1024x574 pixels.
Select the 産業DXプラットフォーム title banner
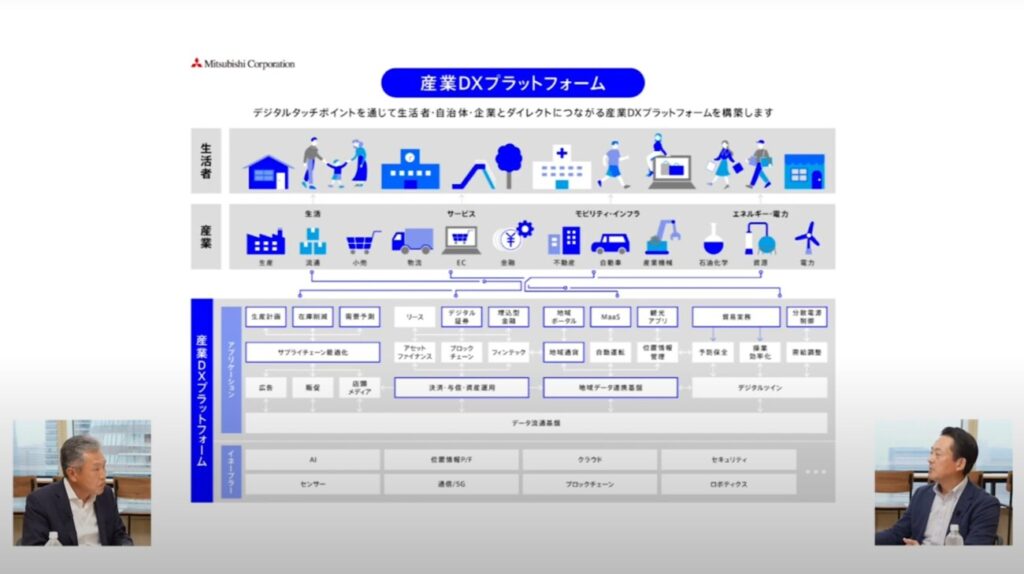pos(512,83)
